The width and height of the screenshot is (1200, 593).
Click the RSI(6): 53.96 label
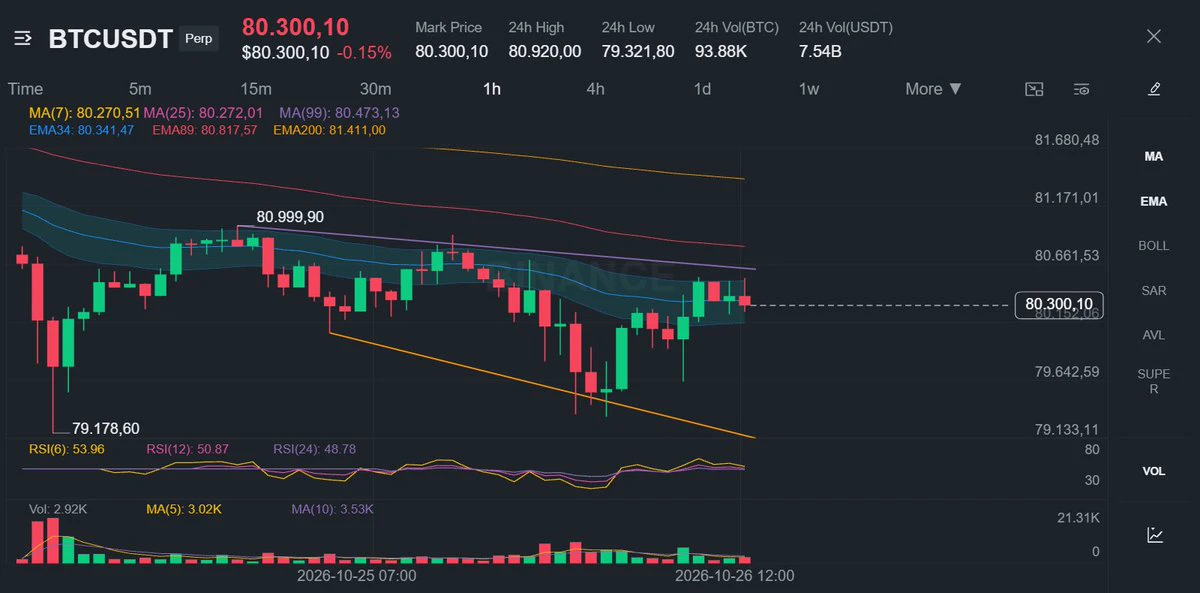click(x=66, y=449)
